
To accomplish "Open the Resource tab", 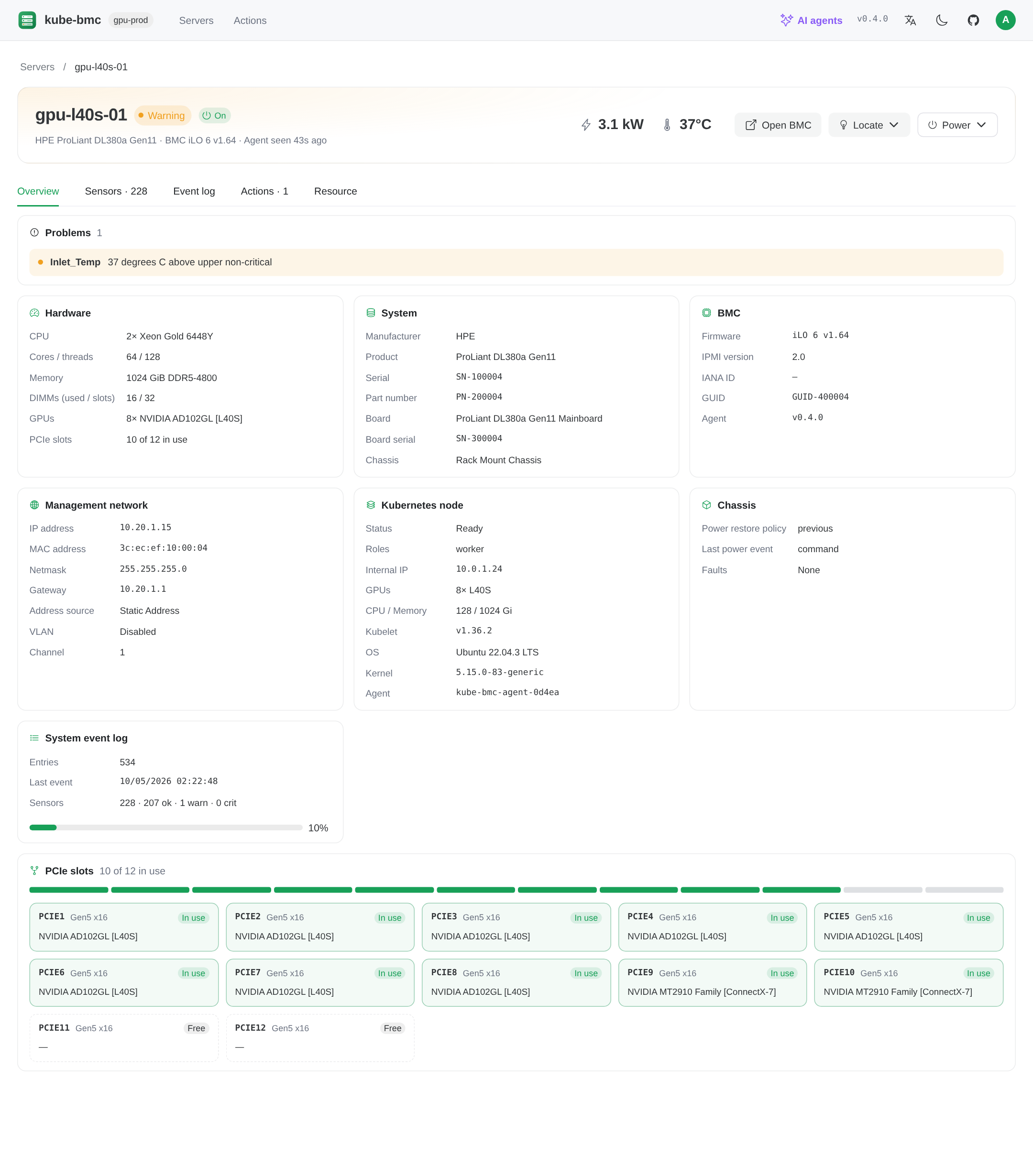I will [336, 192].
